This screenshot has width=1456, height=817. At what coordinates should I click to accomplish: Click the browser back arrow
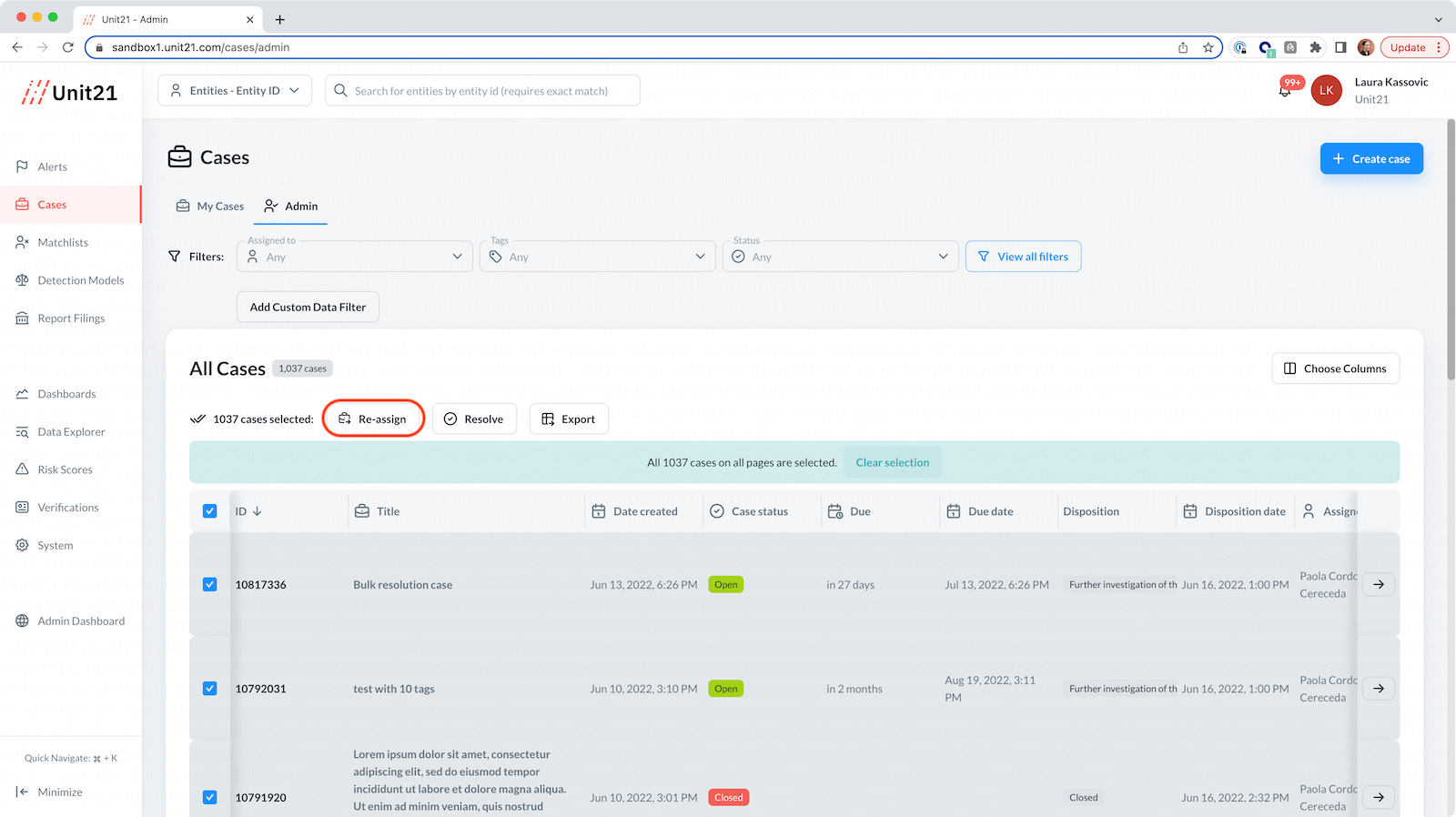17,47
